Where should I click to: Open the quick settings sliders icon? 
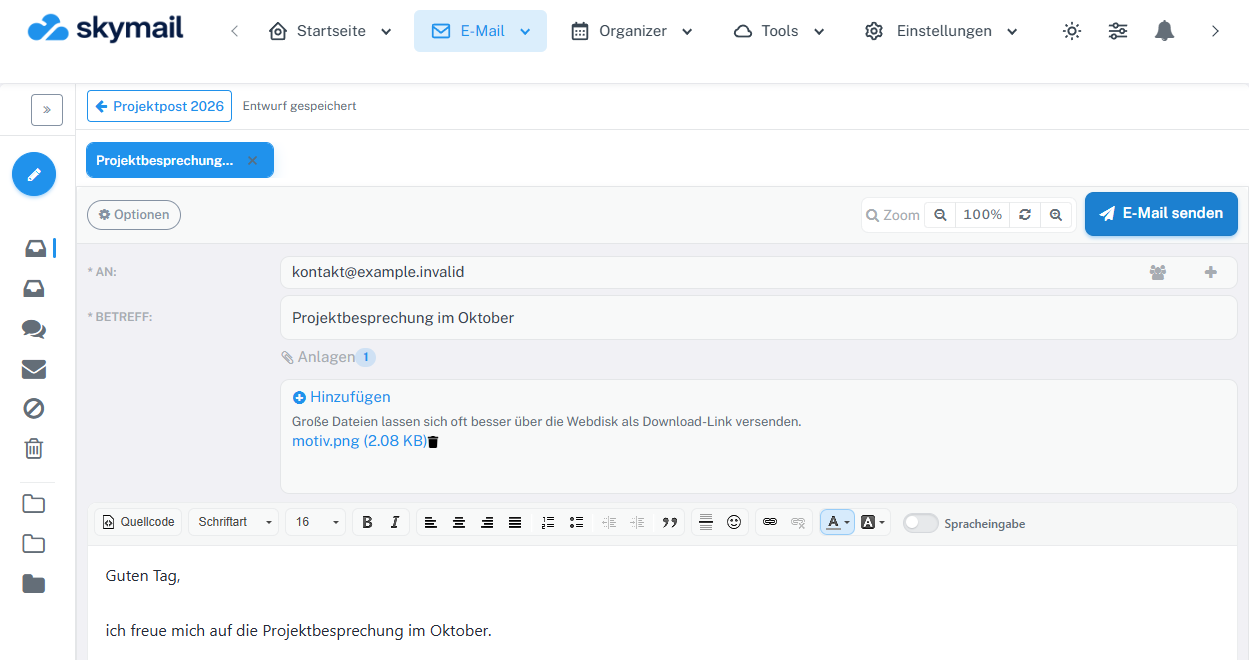coord(1118,31)
